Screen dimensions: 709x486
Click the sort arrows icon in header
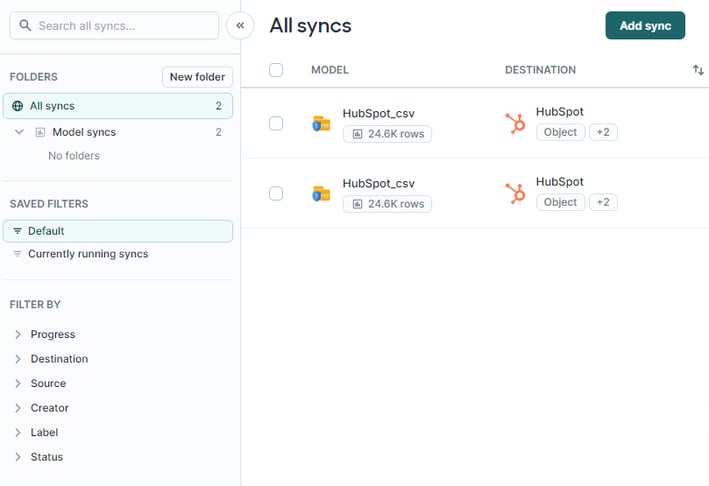698,70
